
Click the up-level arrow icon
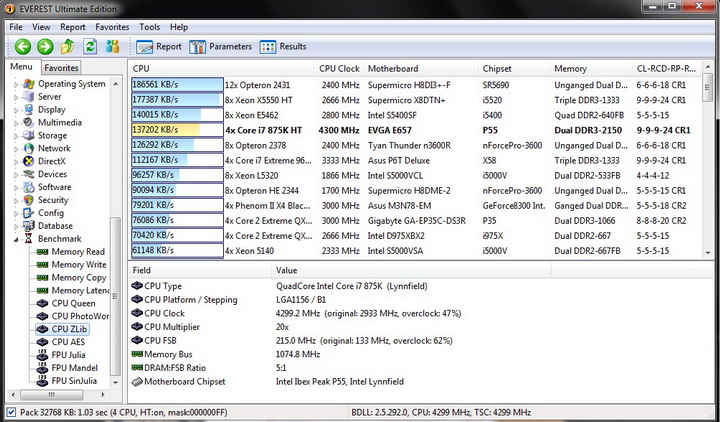tap(68, 46)
